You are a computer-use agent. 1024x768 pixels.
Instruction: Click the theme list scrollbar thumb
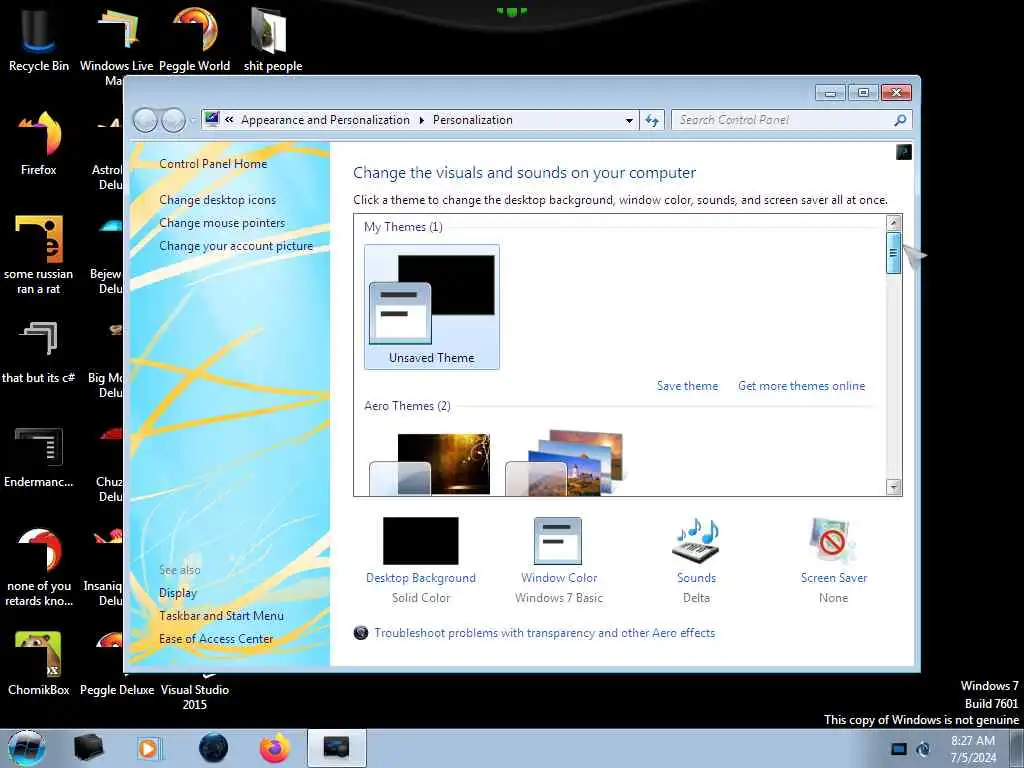click(x=893, y=252)
